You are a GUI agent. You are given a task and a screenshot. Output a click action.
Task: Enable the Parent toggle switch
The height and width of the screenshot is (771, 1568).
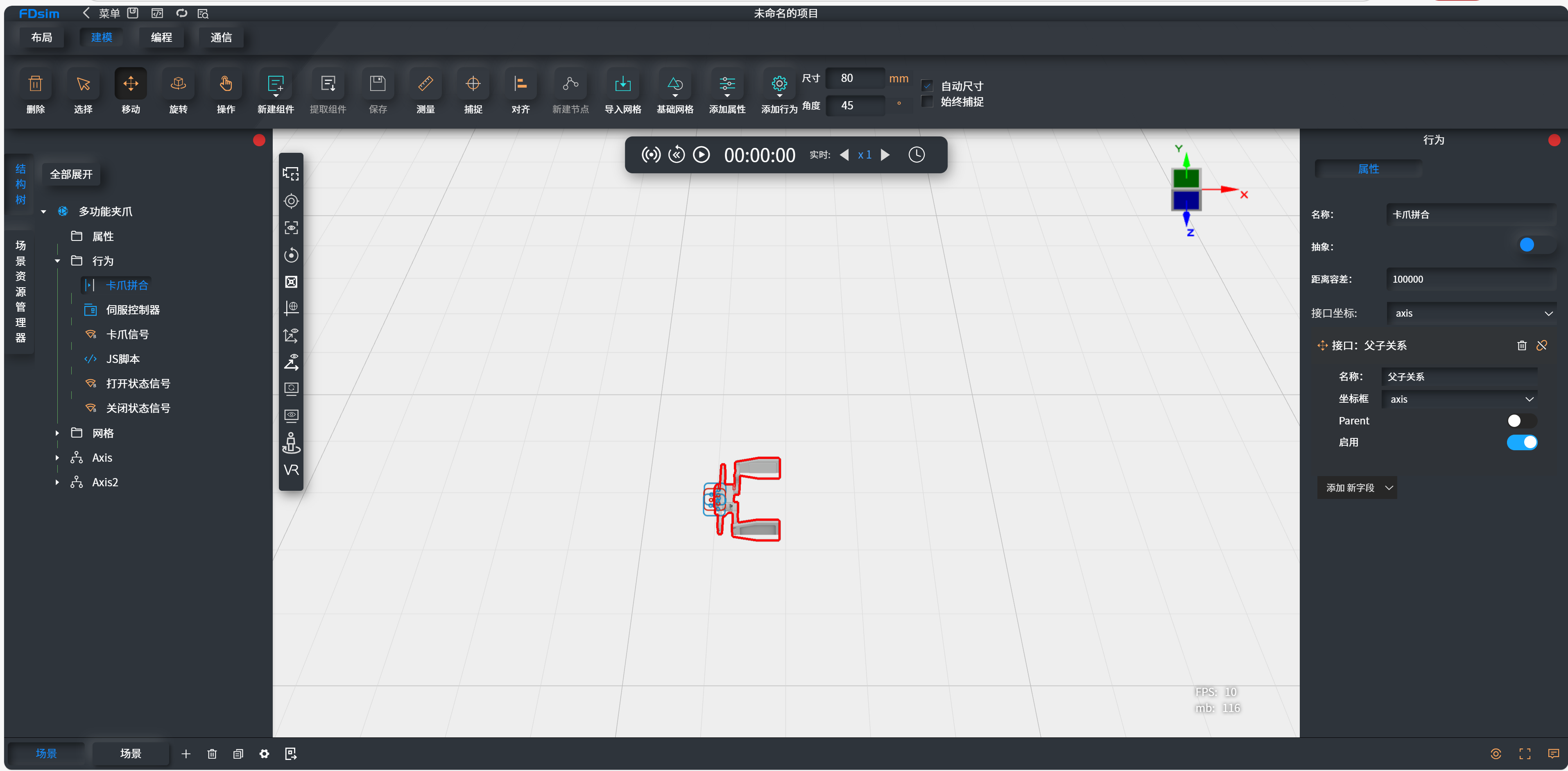pos(1521,421)
